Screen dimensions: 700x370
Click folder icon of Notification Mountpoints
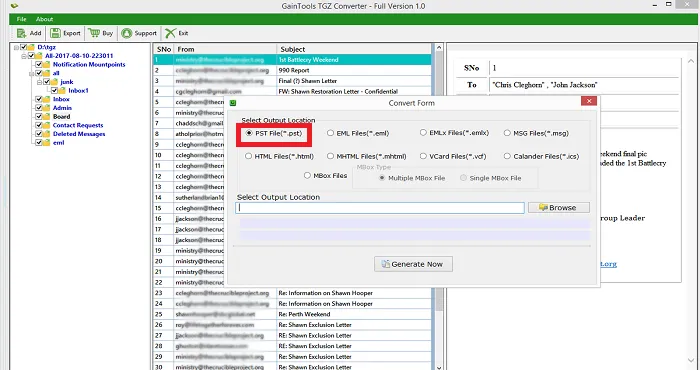click(47, 64)
